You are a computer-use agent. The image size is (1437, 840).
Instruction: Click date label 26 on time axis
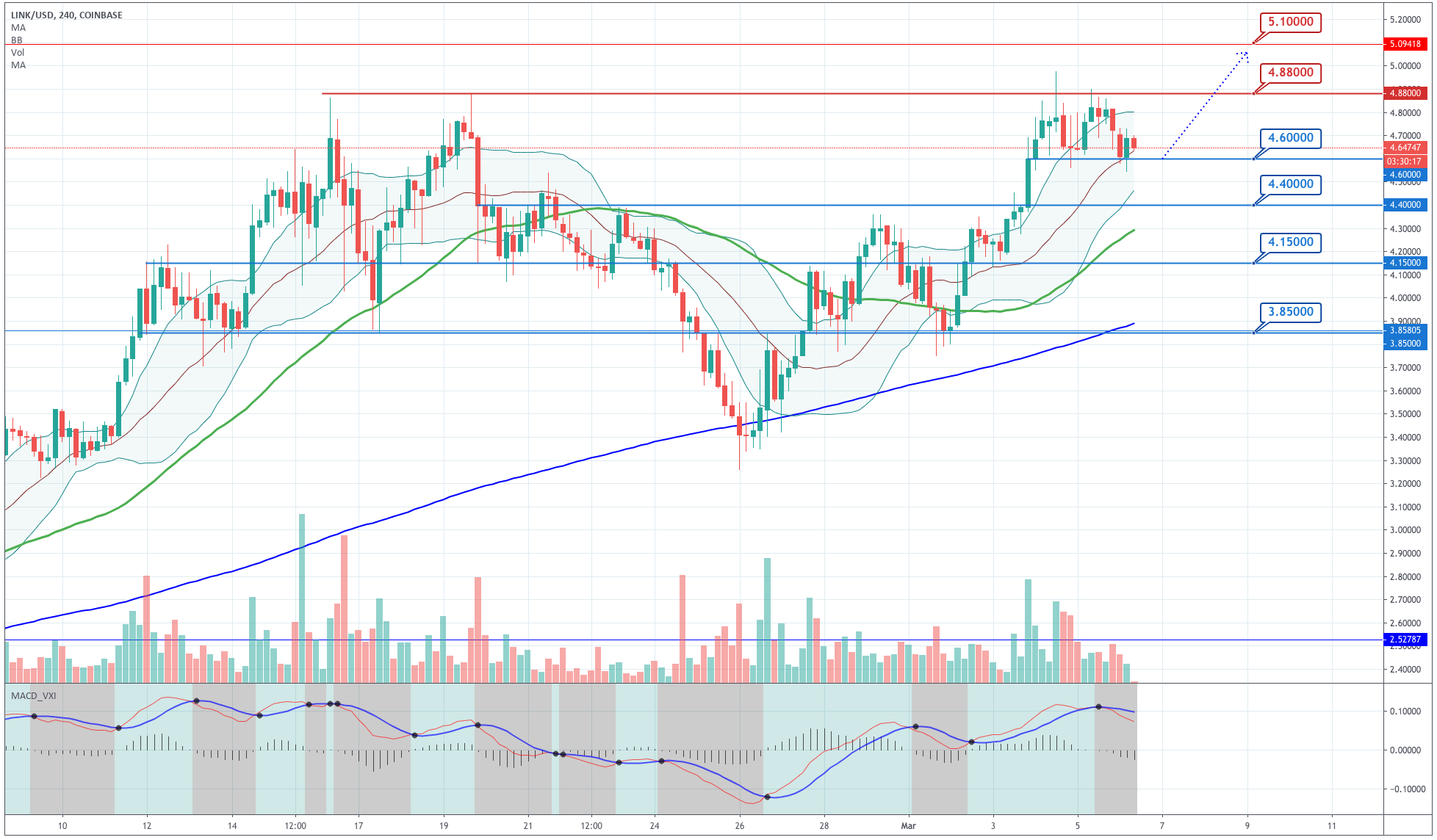point(740,826)
